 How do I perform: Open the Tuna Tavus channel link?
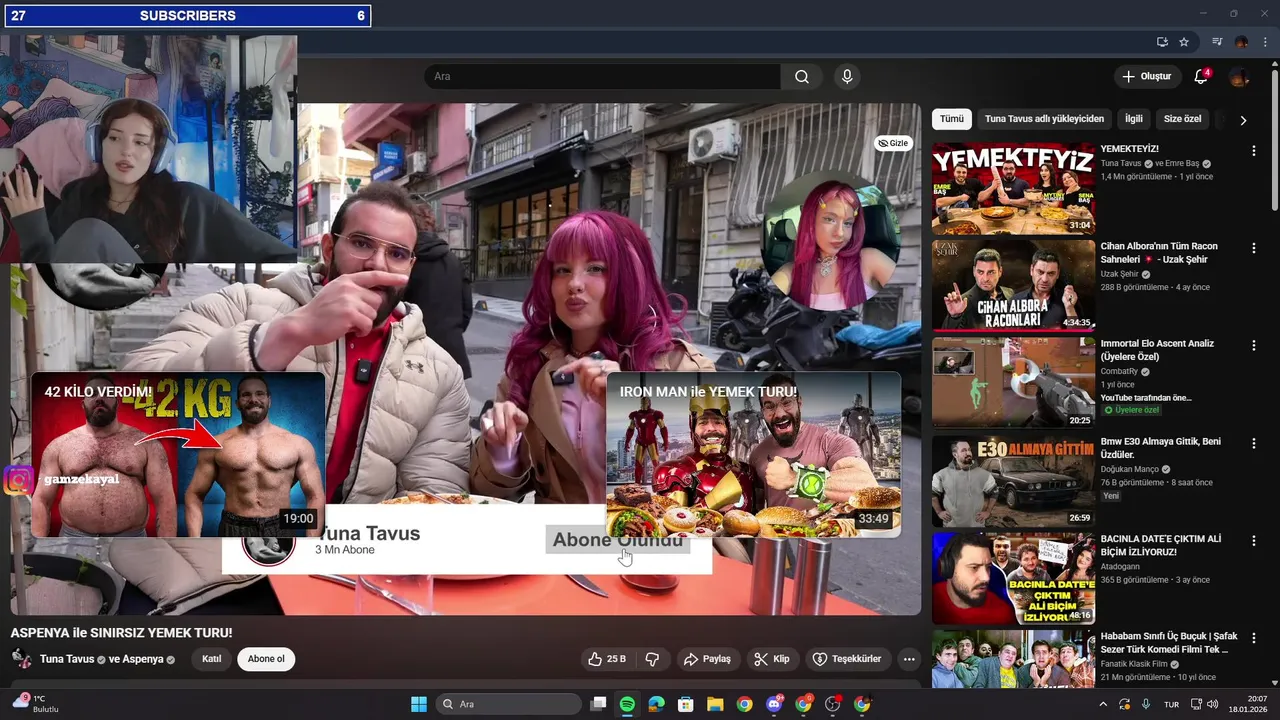click(x=67, y=659)
